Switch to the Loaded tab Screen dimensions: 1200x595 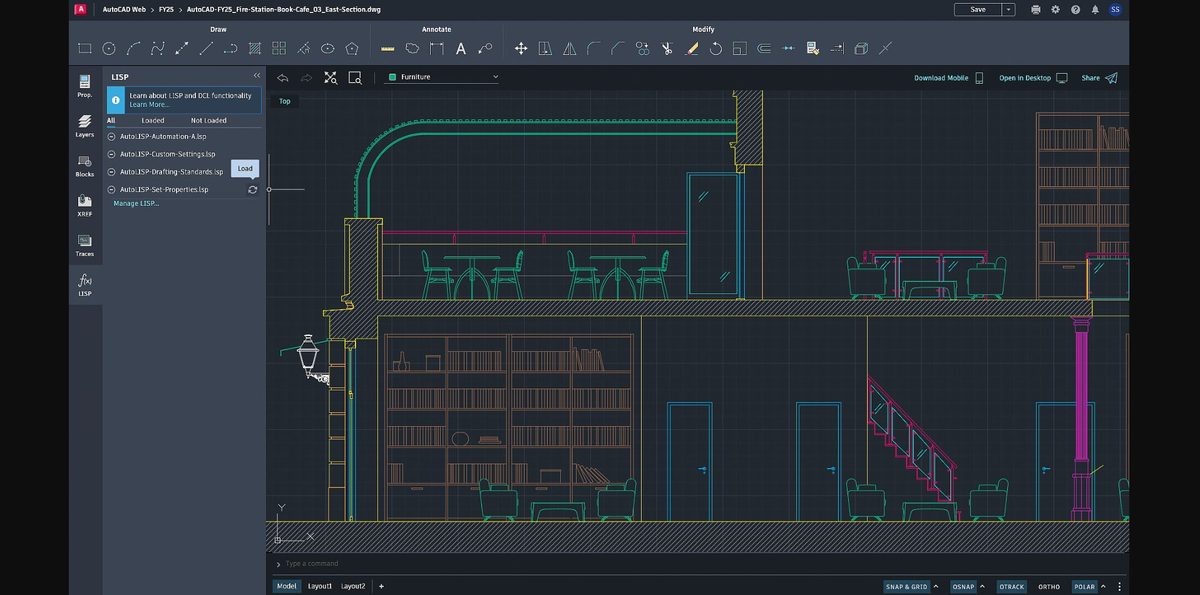(x=153, y=120)
